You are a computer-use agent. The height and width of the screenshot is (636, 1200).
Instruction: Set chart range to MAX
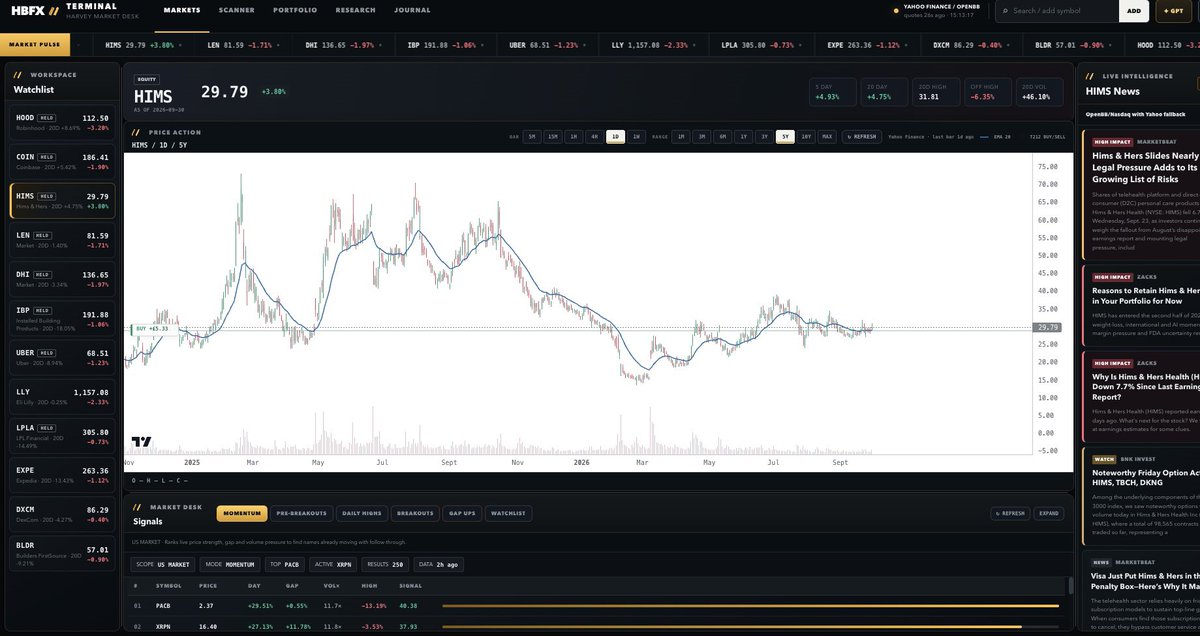(x=827, y=136)
